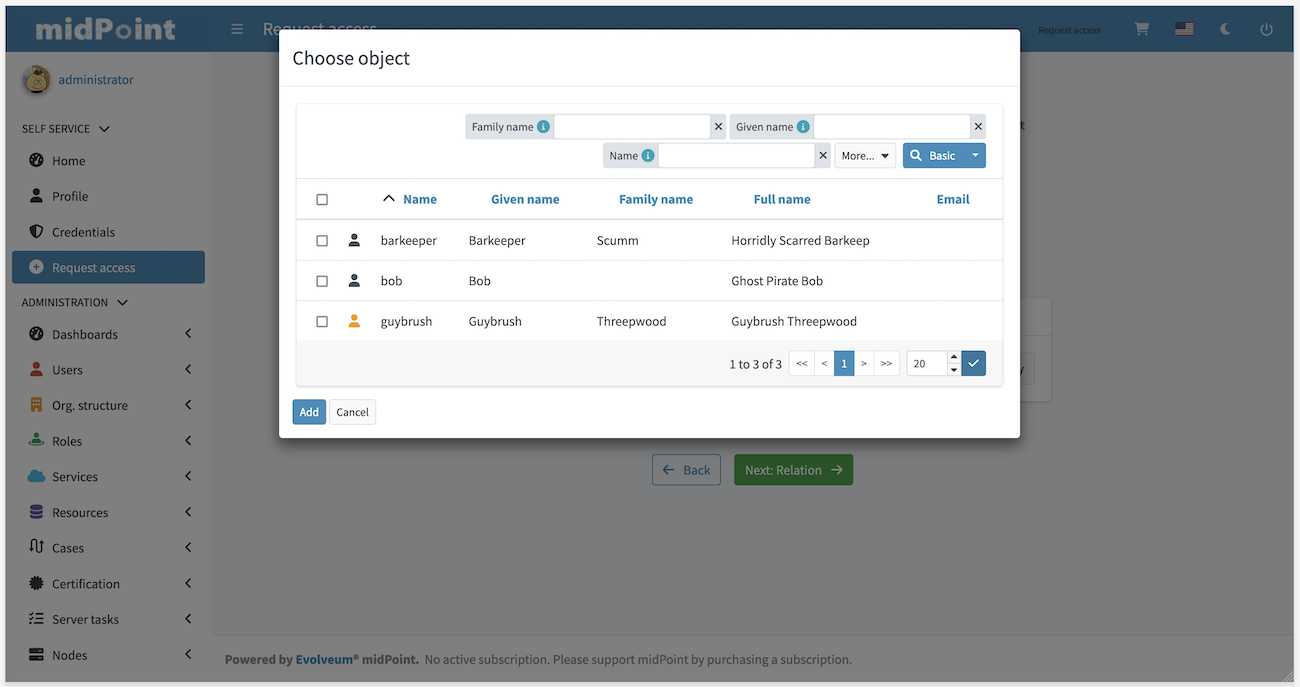Open the More... search options dropdown
This screenshot has height=687, width=1300.
click(864, 155)
